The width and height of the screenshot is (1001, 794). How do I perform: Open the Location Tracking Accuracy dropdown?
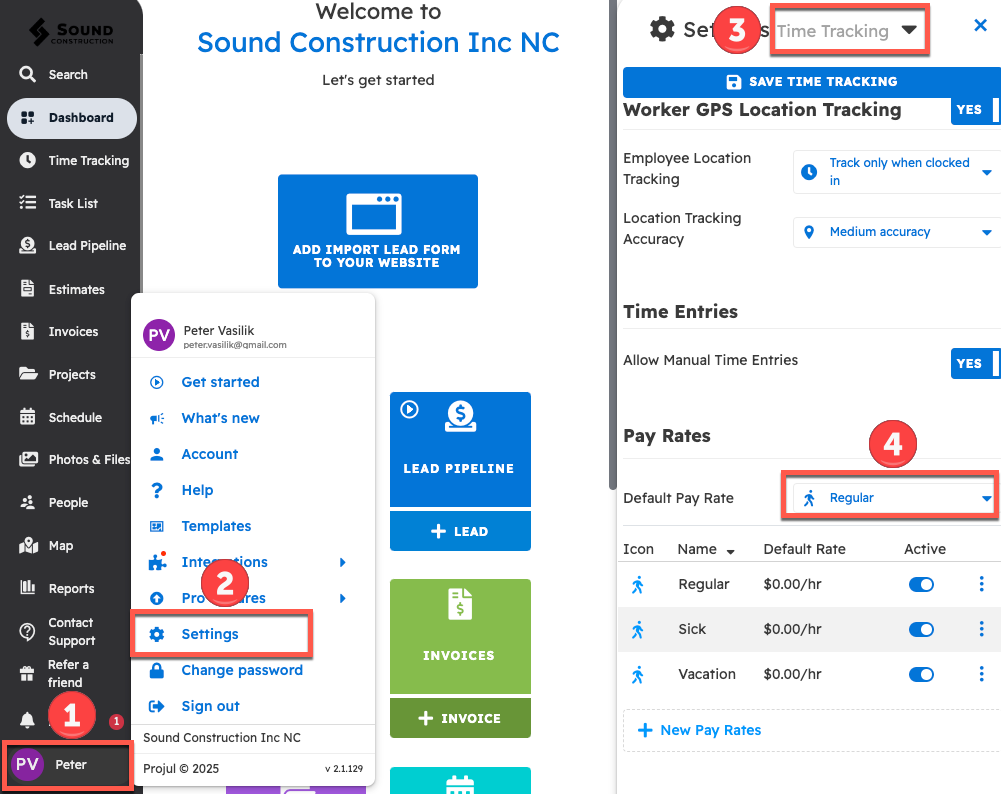(x=896, y=232)
